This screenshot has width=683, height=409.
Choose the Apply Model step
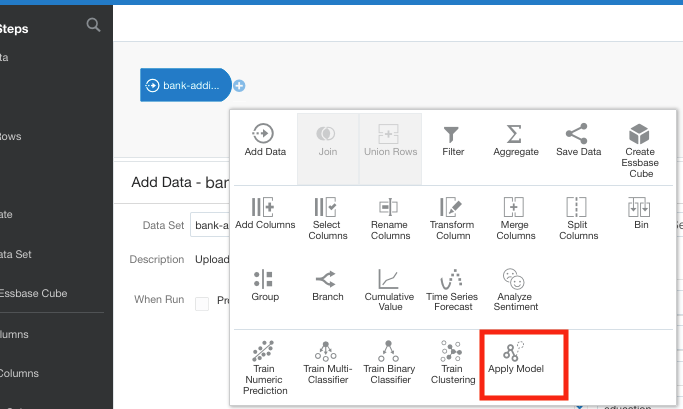515,359
